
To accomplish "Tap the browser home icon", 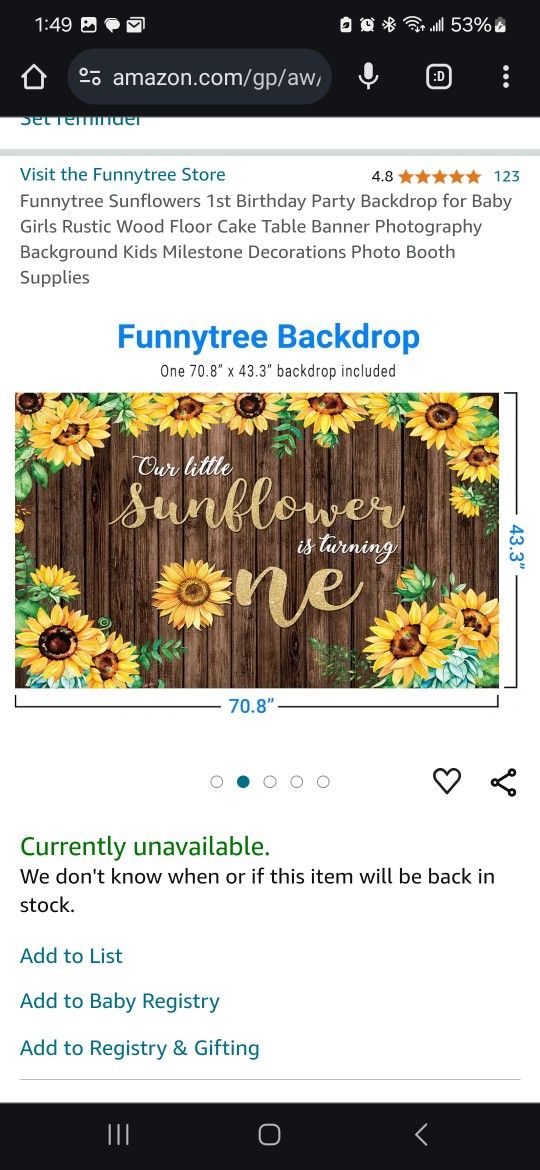I will click(x=34, y=77).
